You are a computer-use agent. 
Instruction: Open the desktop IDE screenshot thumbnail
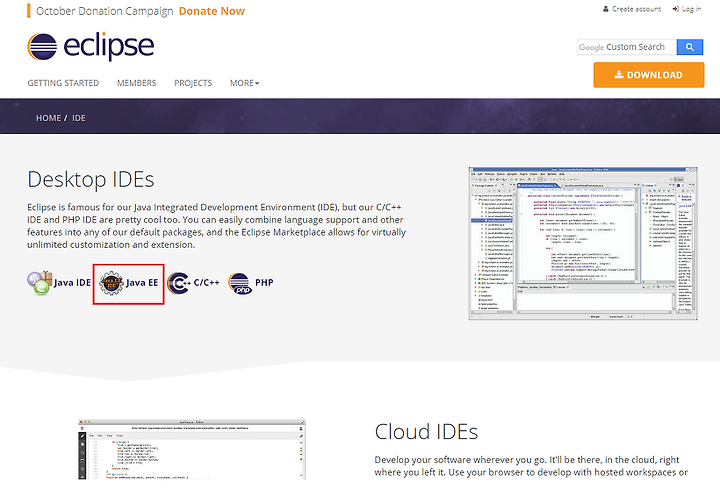click(x=583, y=243)
